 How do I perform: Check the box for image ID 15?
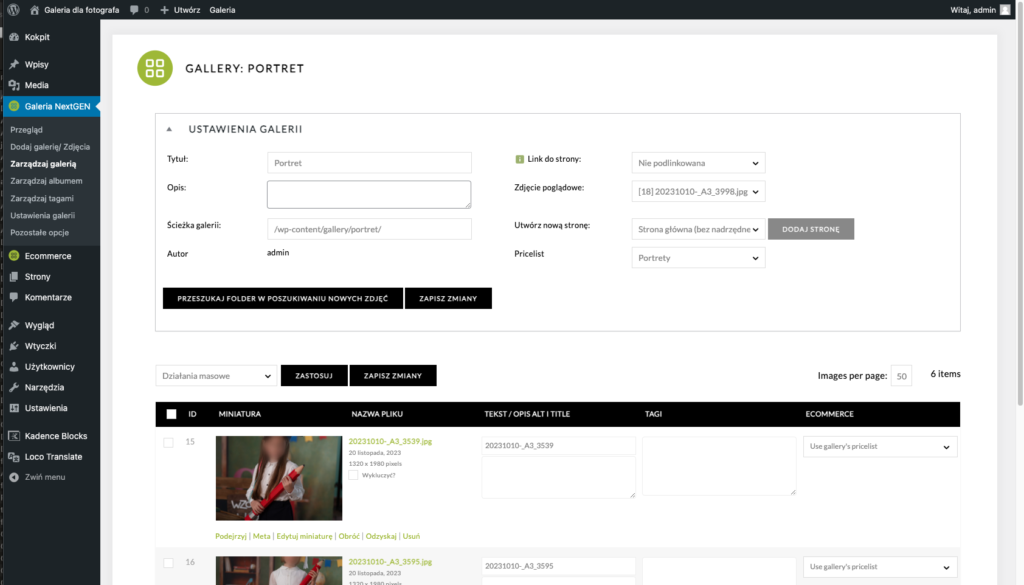tap(168, 442)
